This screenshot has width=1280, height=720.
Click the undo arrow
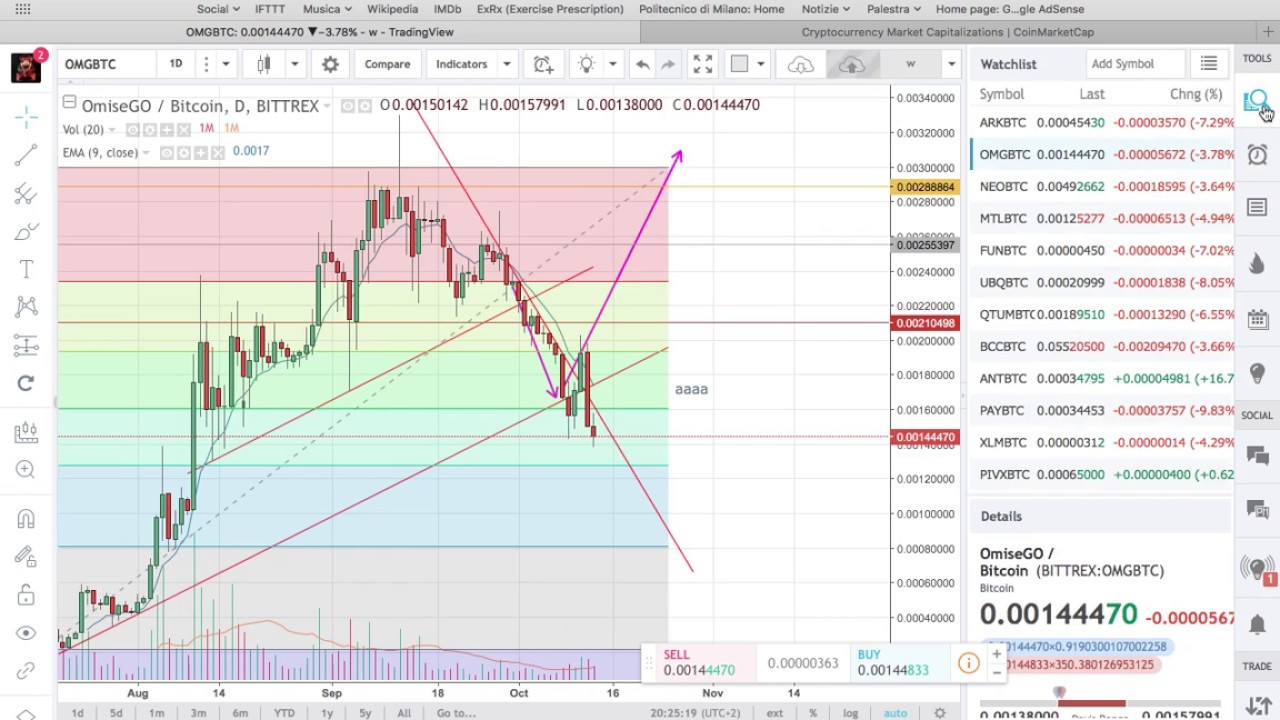(642, 64)
